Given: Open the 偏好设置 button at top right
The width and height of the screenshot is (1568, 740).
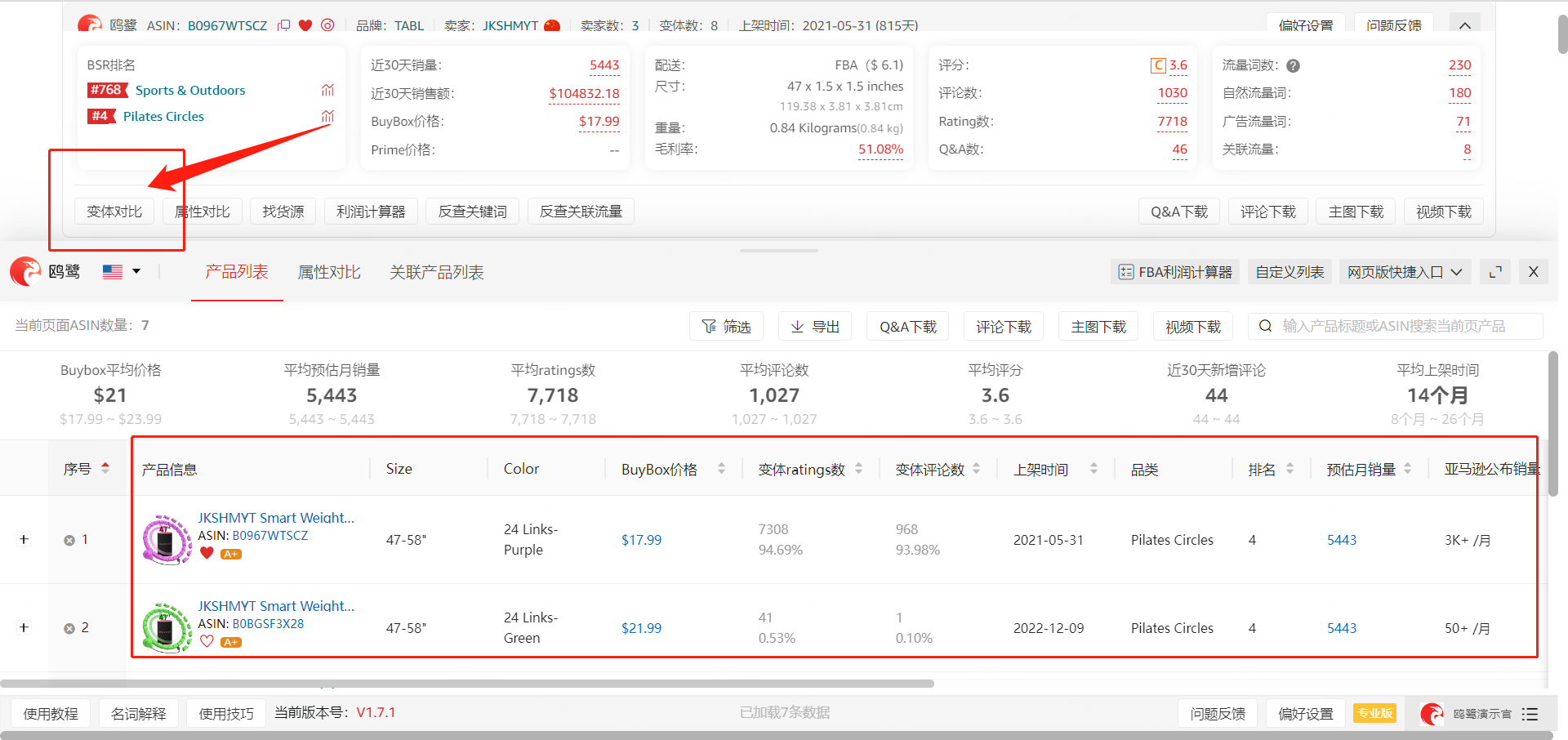Looking at the screenshot, I should [1306, 25].
